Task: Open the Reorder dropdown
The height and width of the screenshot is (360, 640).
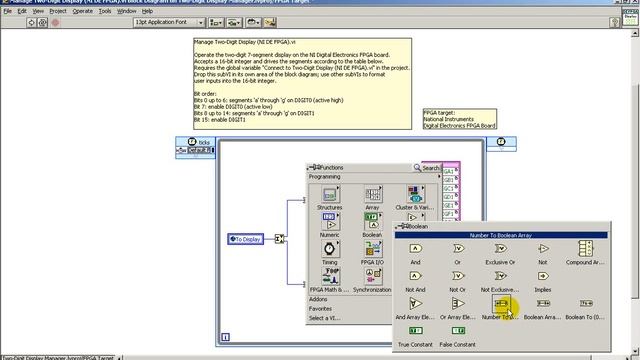Action: 253,22
